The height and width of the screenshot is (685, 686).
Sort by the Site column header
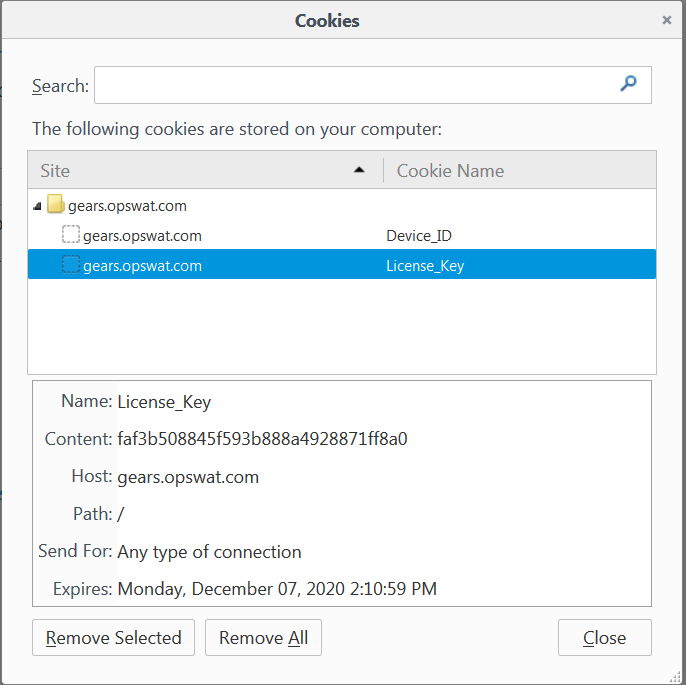point(206,170)
